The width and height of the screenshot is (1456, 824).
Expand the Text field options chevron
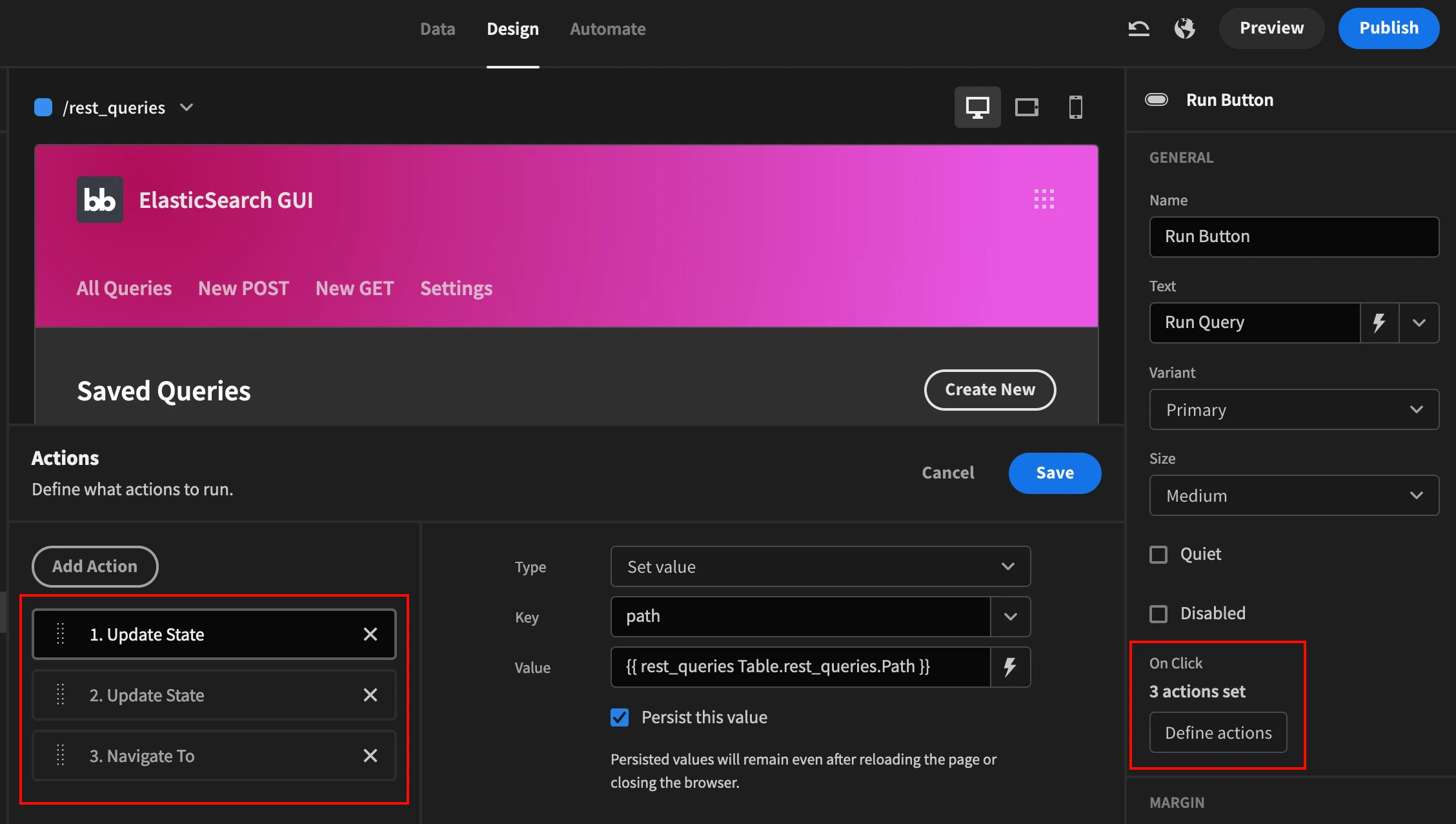[x=1419, y=322]
